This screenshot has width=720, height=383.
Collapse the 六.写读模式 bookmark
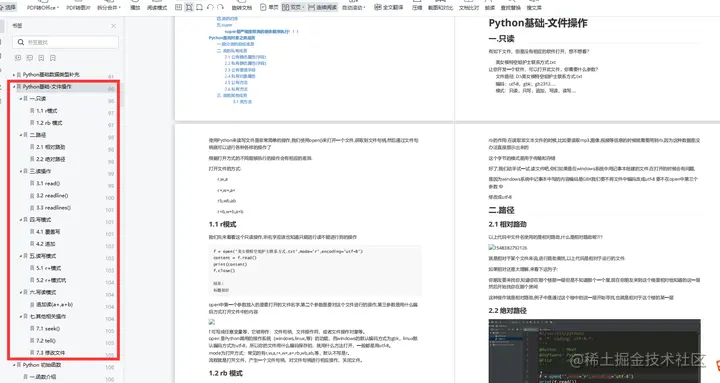(21, 292)
